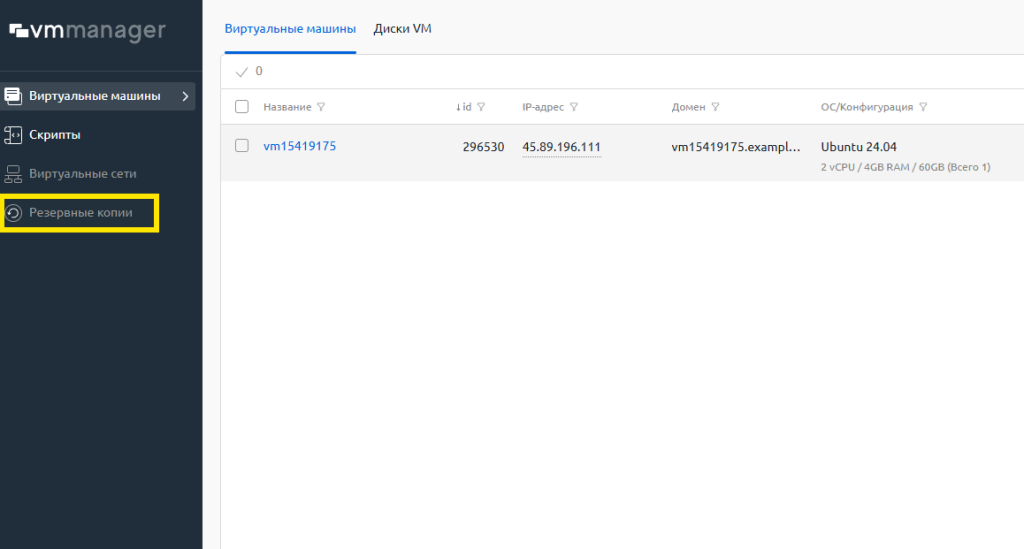Image resolution: width=1024 pixels, height=549 pixels.
Task: Open filter funnel next to id column
Action: tap(481, 107)
